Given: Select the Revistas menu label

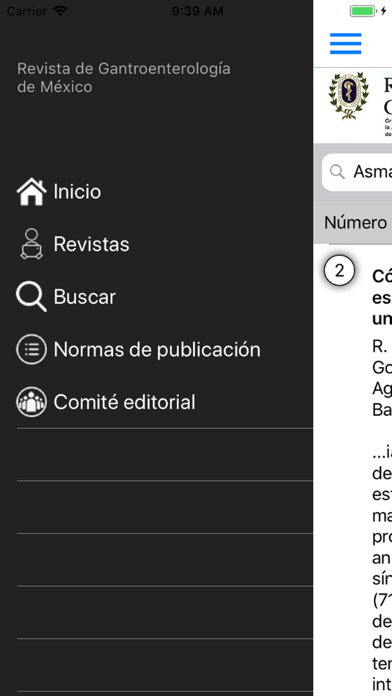Looking at the screenshot, I should 91,244.
